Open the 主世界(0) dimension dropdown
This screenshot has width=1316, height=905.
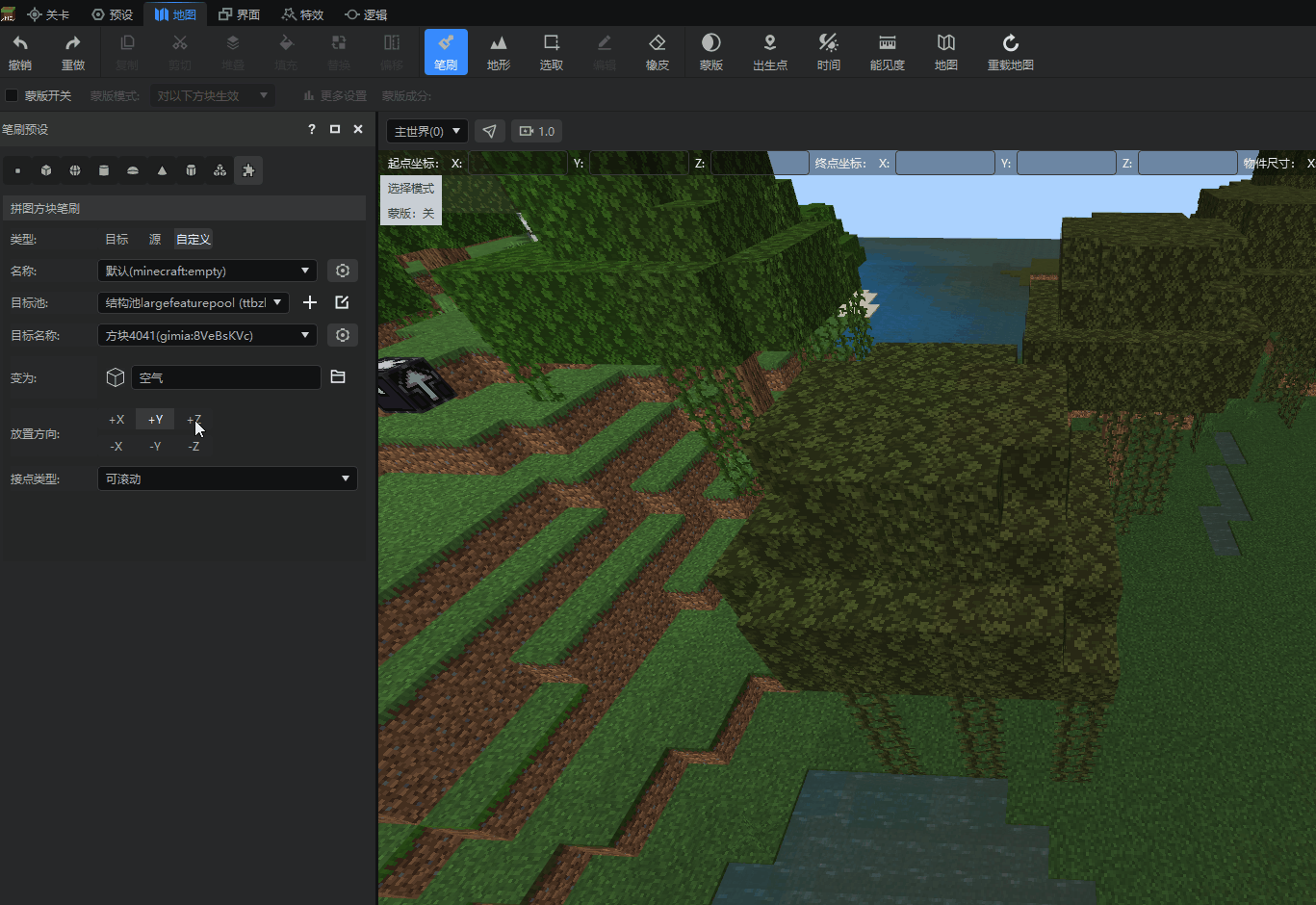point(426,131)
